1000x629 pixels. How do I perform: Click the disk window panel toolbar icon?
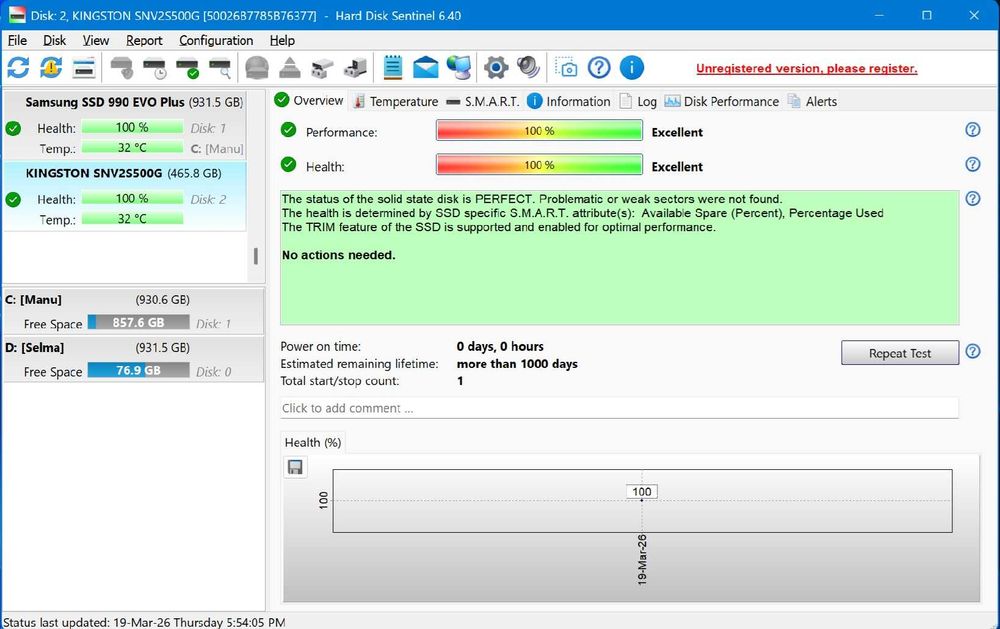[84, 67]
